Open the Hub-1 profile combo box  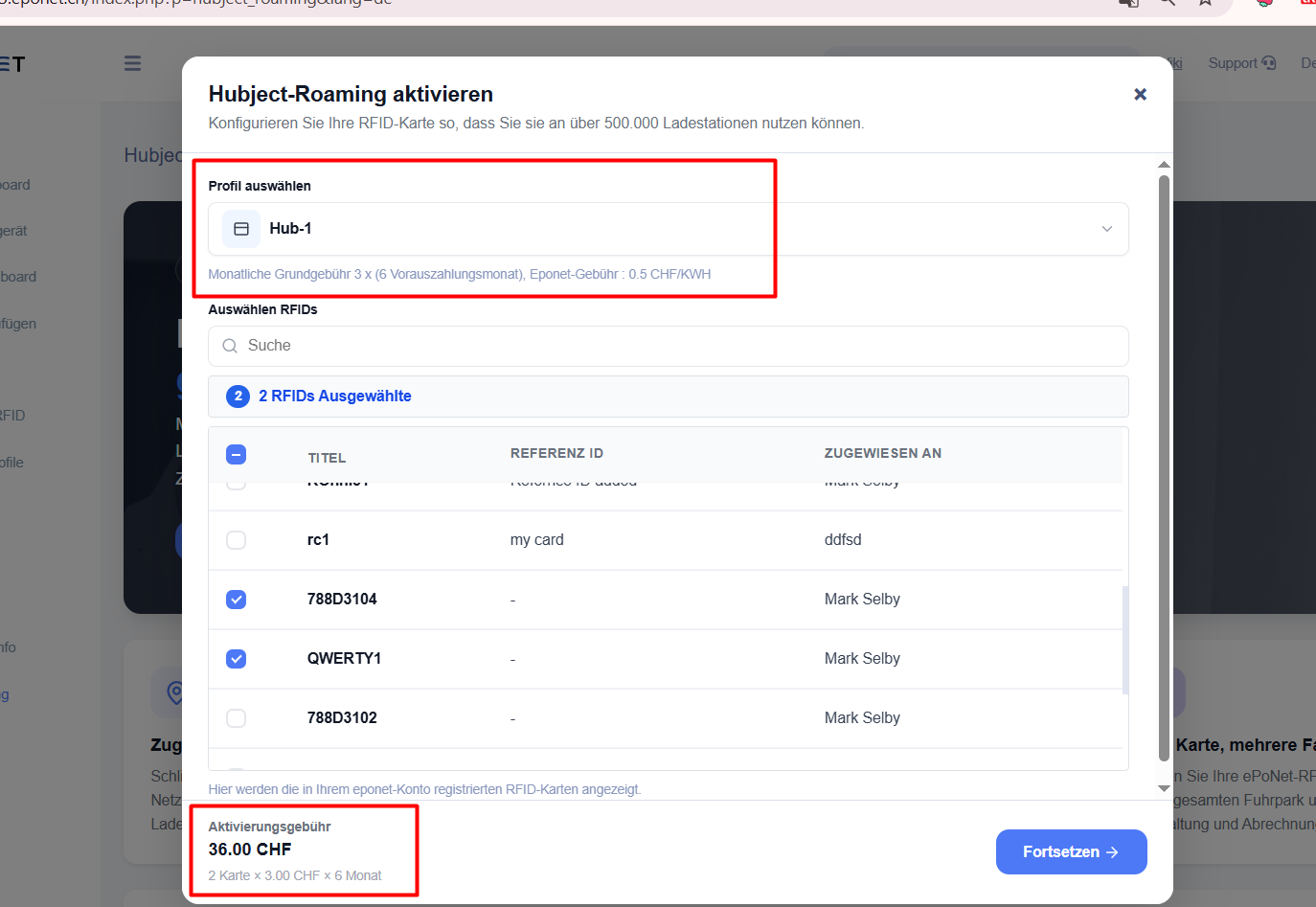coord(669,229)
